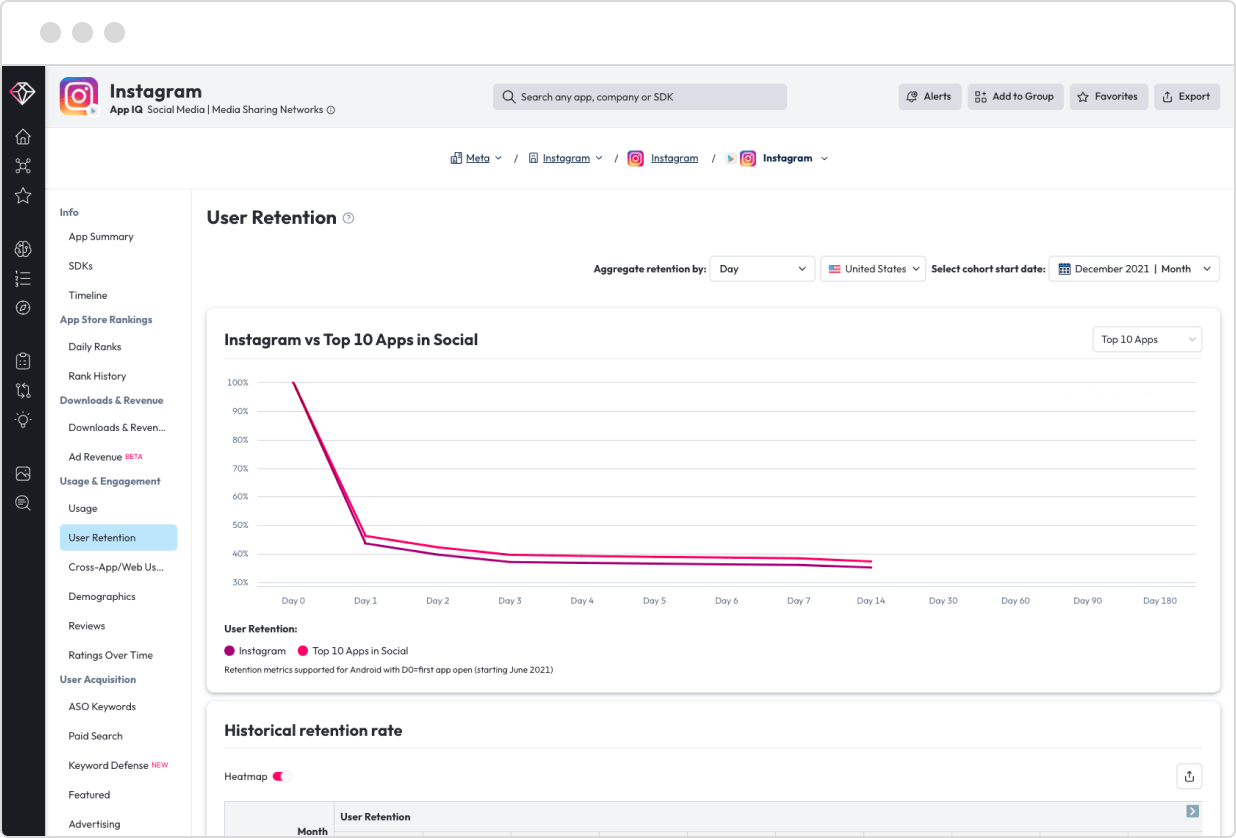Screen dimensions: 1236x838
Task: Open Usage in the side menu
Action: pos(83,509)
